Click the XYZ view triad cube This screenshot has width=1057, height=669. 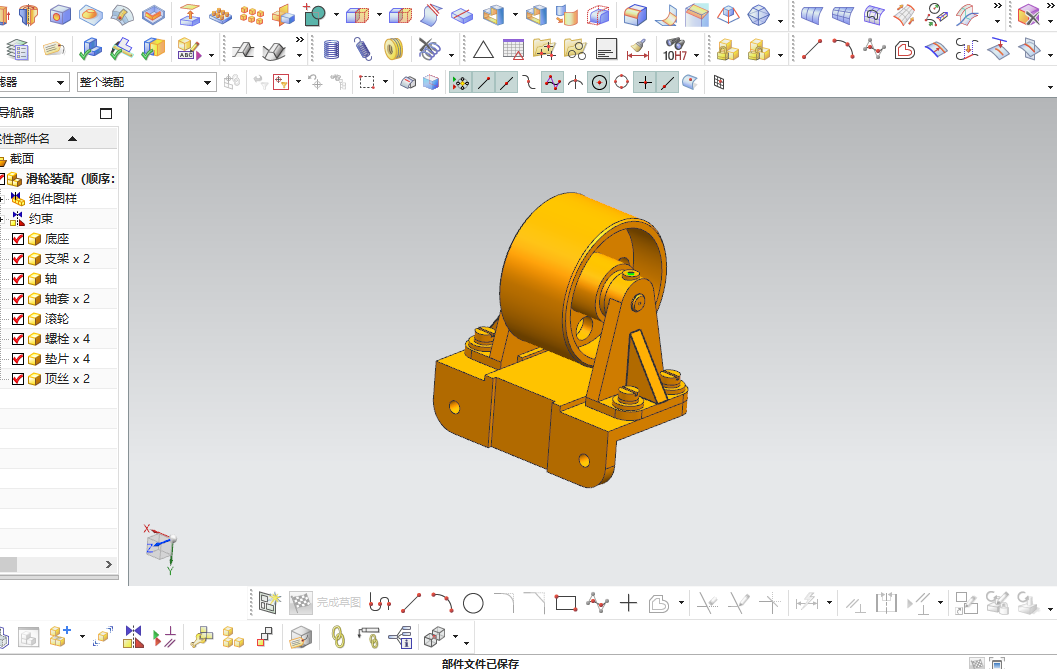coord(160,548)
